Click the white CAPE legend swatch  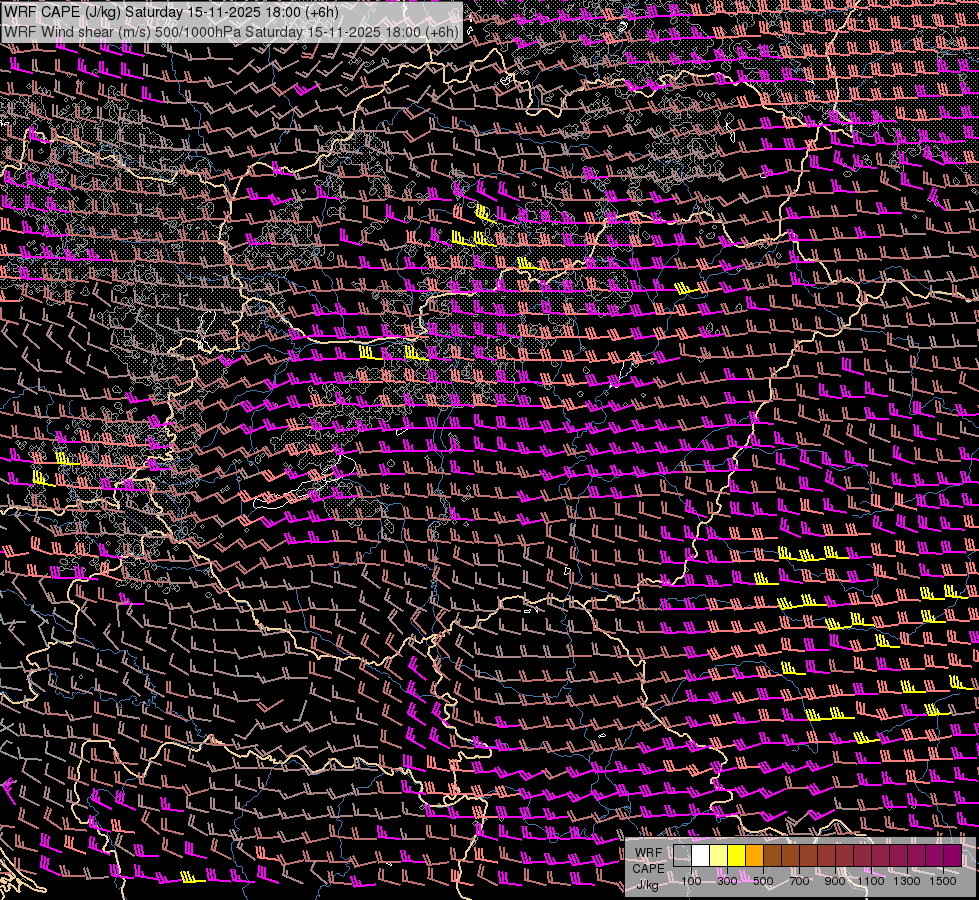pos(700,856)
